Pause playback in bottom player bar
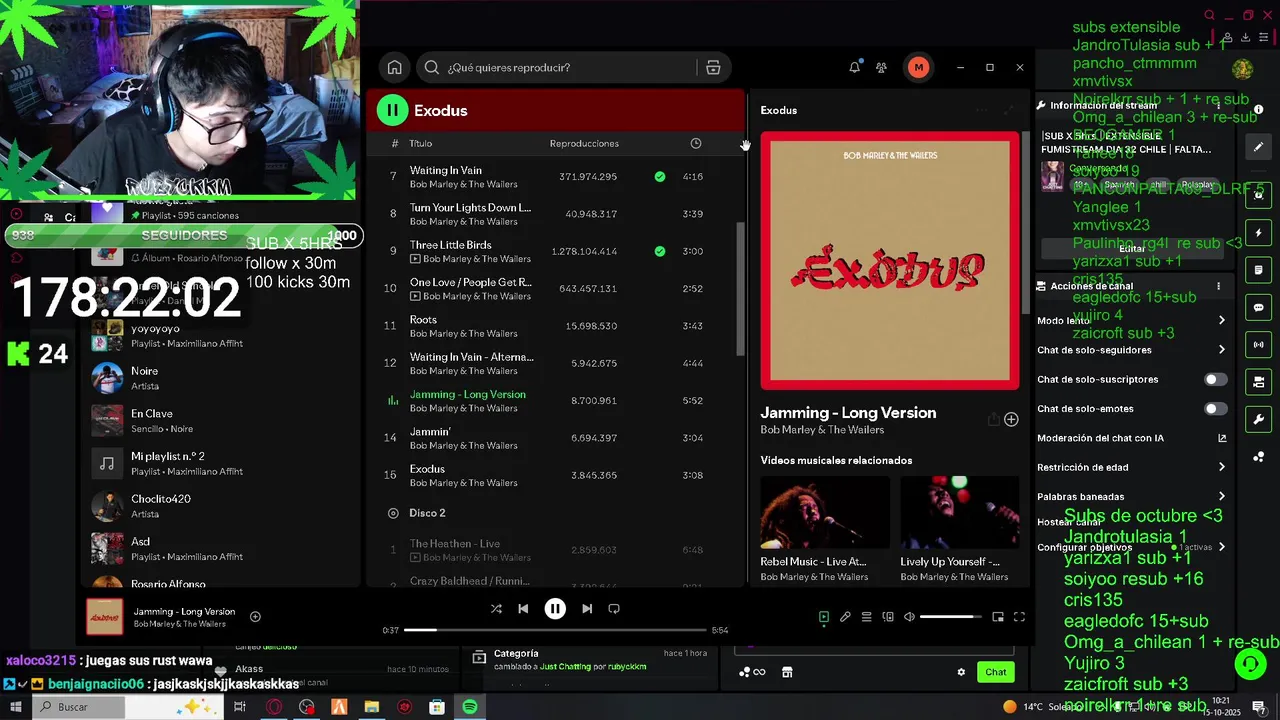The height and width of the screenshot is (720, 1280). [555, 609]
